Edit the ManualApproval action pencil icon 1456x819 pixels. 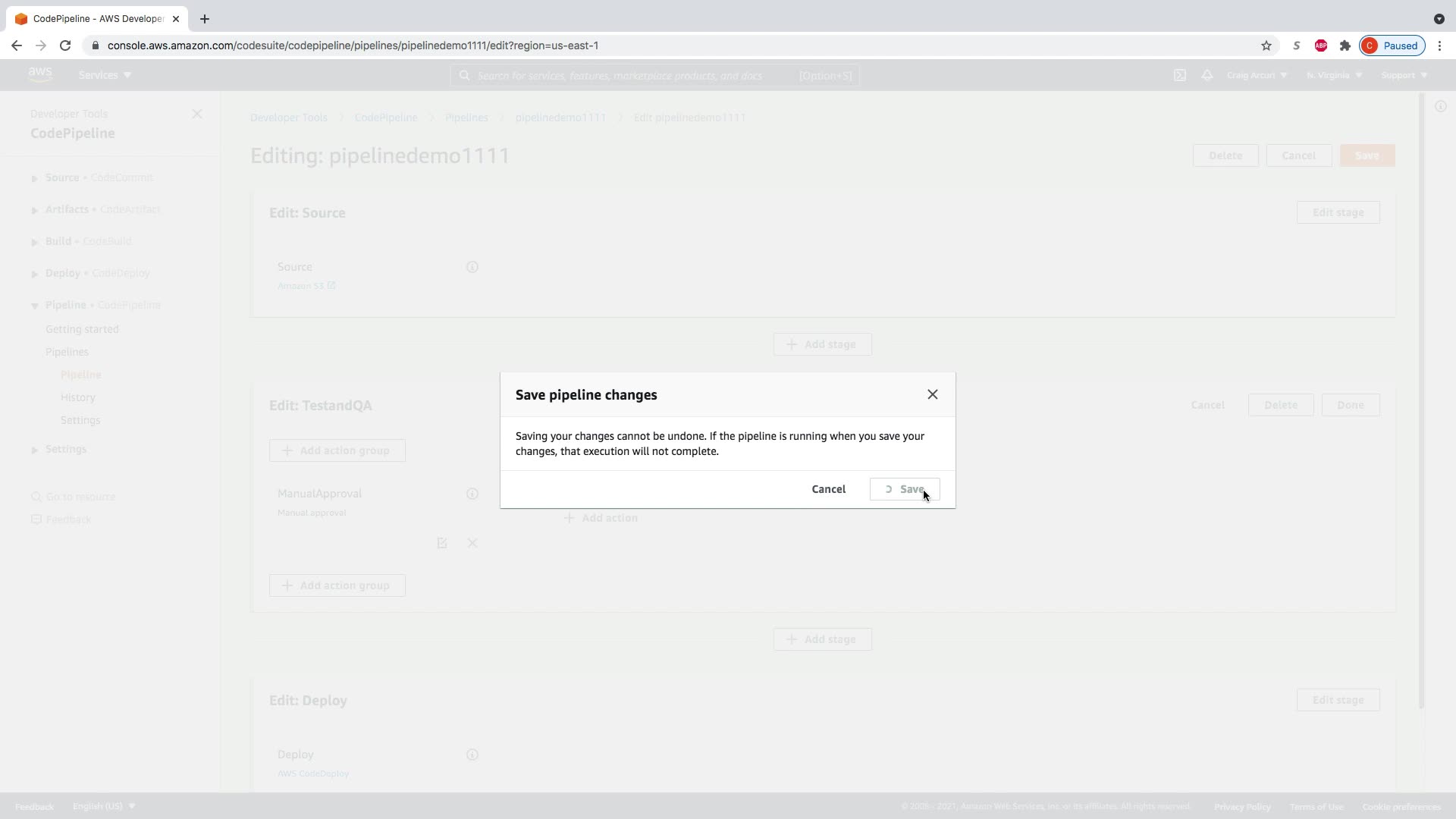click(x=442, y=543)
